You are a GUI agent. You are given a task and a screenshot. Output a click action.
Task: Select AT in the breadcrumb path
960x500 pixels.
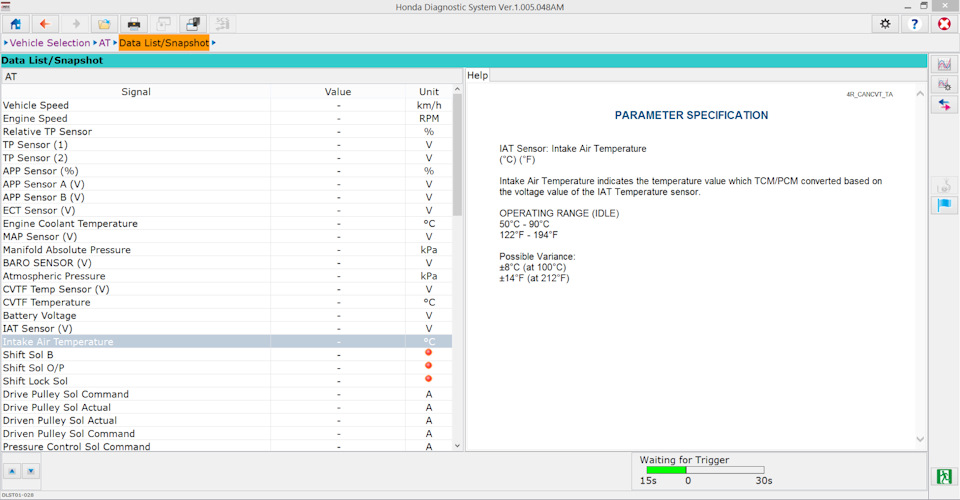pos(104,43)
